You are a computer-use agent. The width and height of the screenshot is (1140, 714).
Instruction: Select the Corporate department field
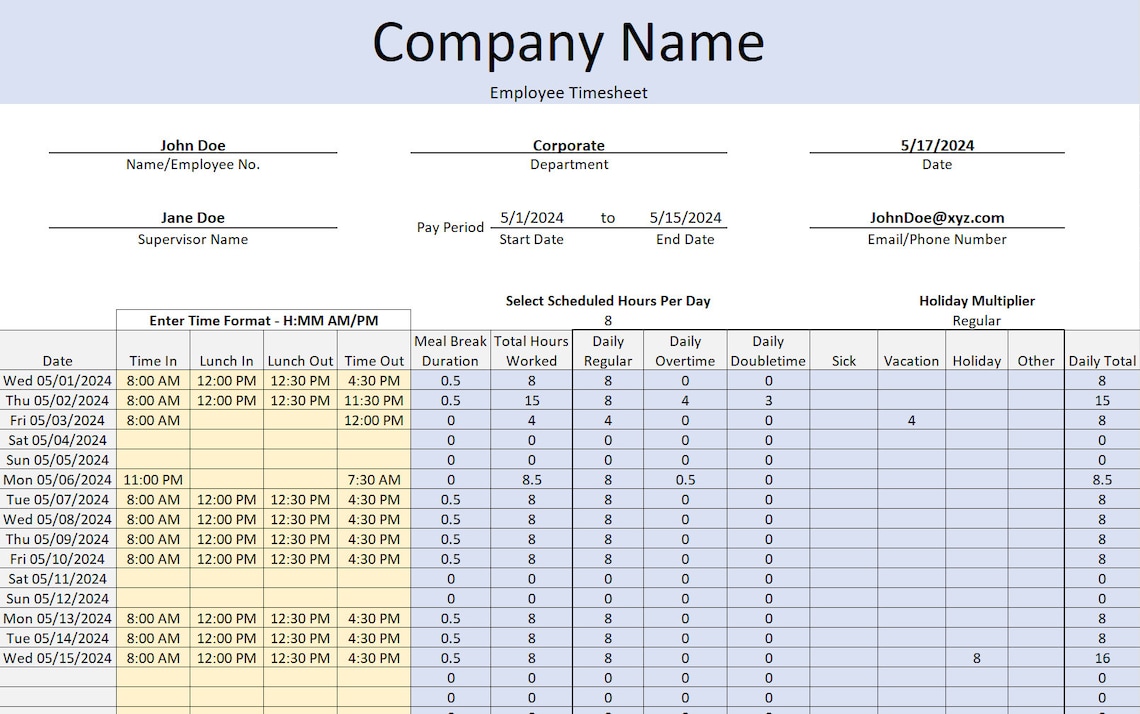(x=569, y=144)
